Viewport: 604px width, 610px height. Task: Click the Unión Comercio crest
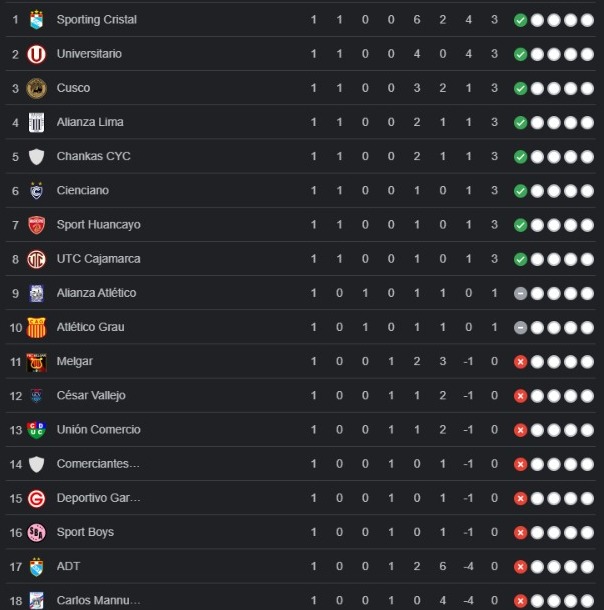36,430
